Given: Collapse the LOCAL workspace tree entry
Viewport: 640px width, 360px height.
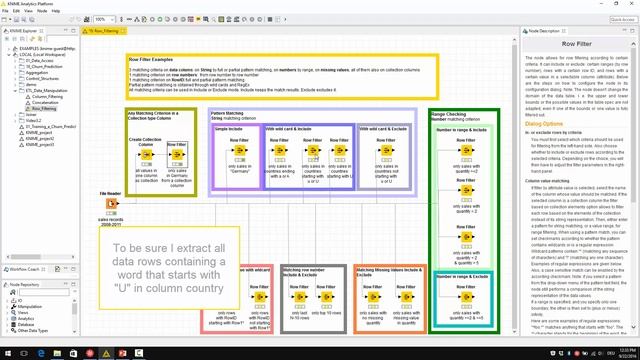Looking at the screenshot, I should click(x=9, y=55).
